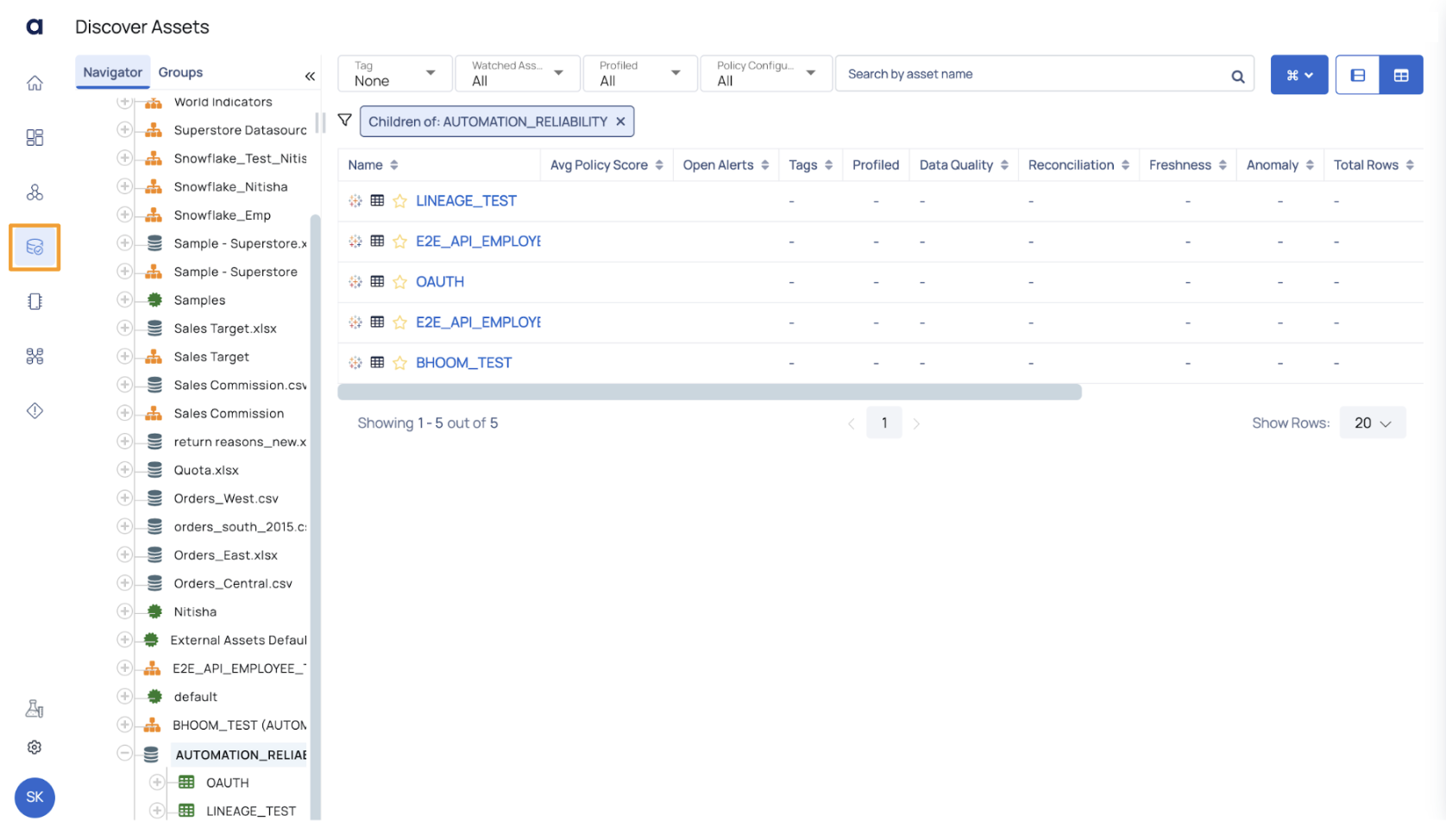
Task: Open the Home icon in the sidebar
Action: coord(35,83)
